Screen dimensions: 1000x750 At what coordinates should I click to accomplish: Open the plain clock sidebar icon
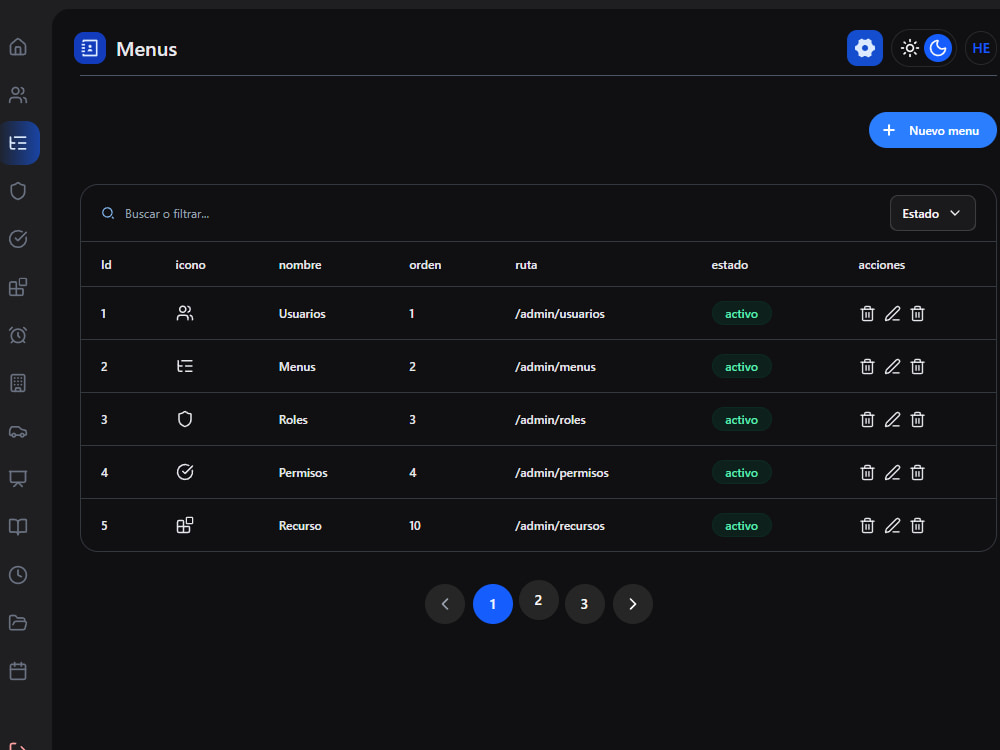[18, 575]
